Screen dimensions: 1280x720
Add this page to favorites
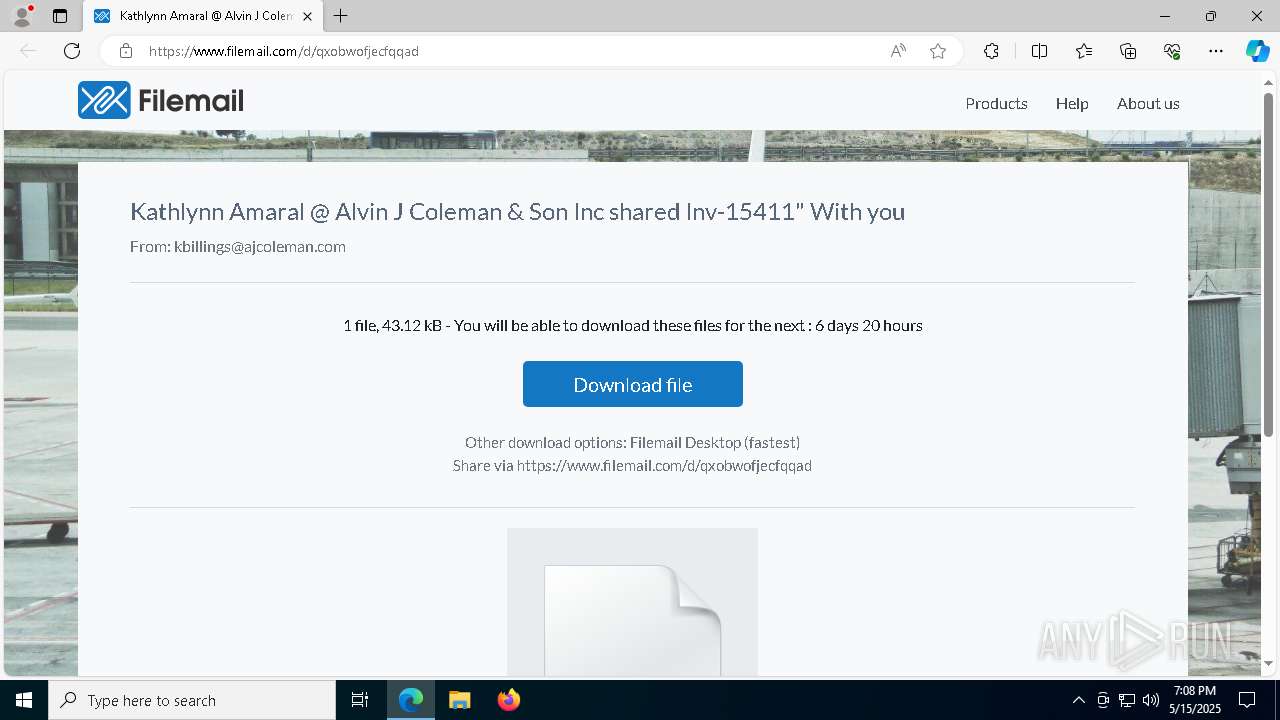pyautogui.click(x=937, y=51)
